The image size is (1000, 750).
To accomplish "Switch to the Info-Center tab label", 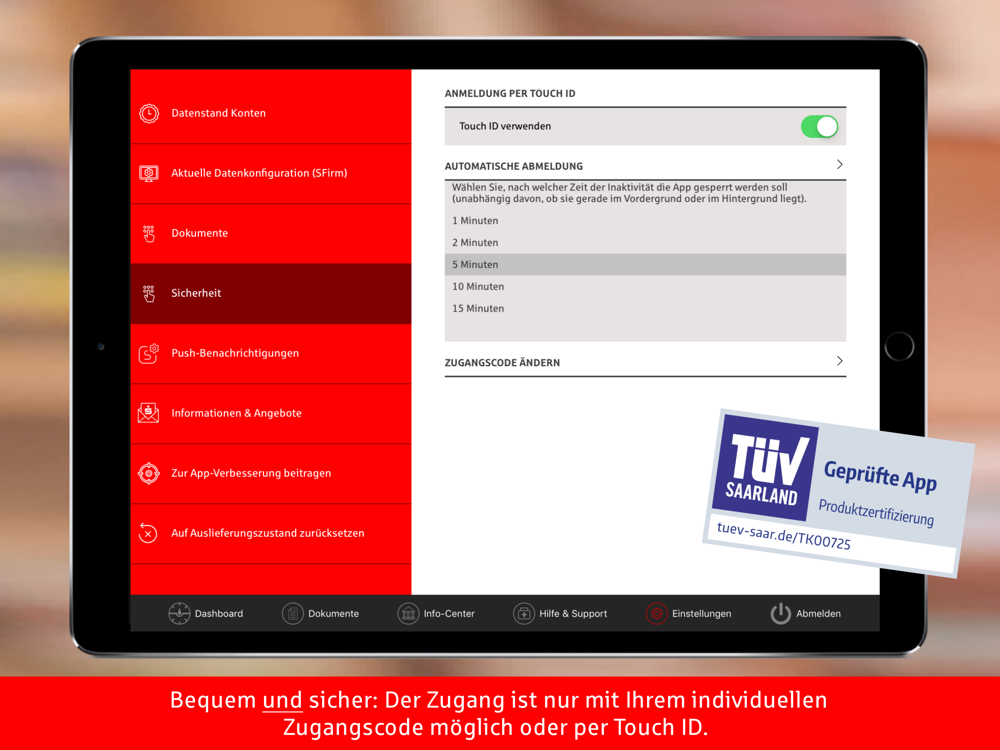I will 449,614.
